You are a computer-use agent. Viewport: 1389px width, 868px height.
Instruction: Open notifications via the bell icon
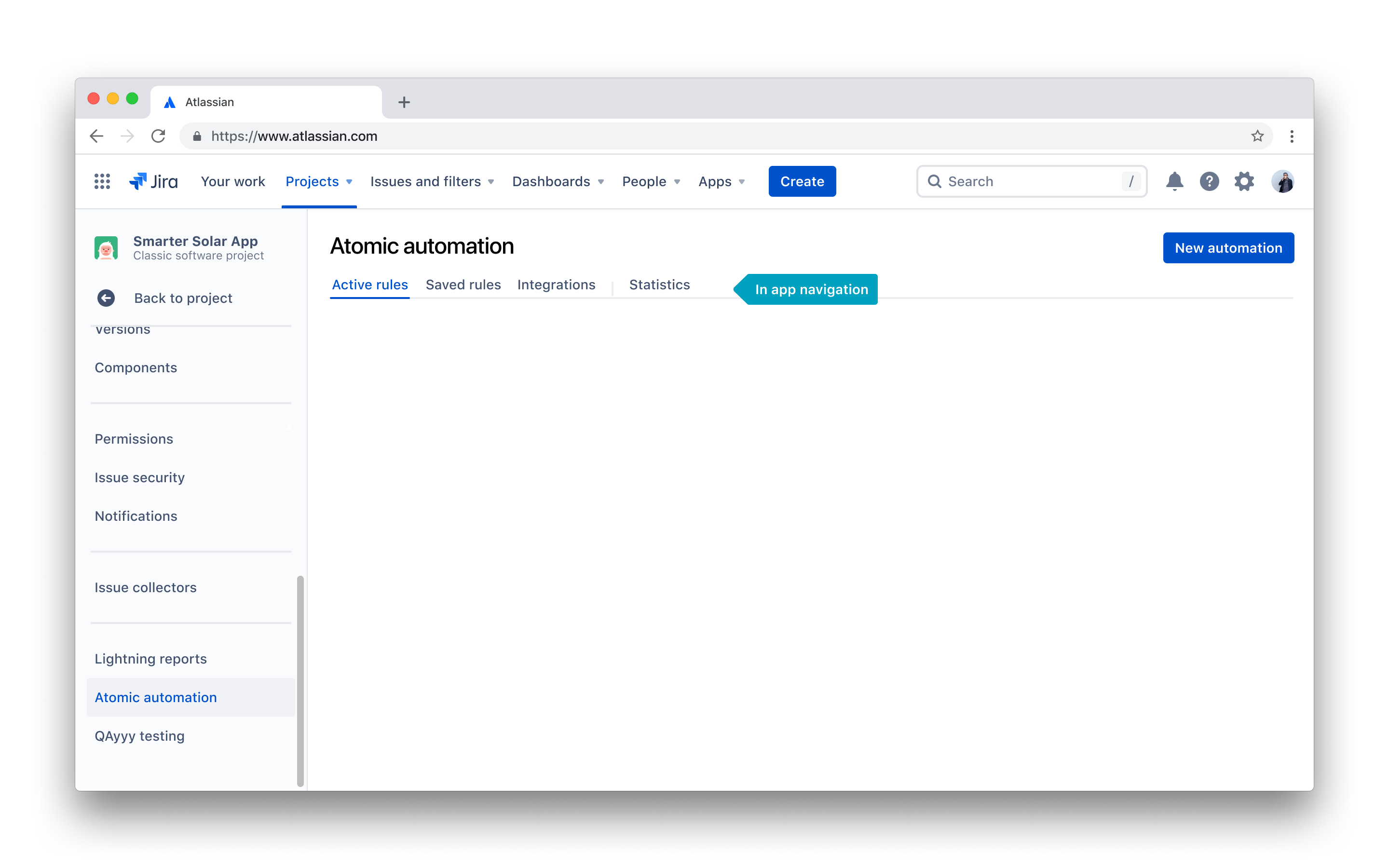(x=1175, y=181)
